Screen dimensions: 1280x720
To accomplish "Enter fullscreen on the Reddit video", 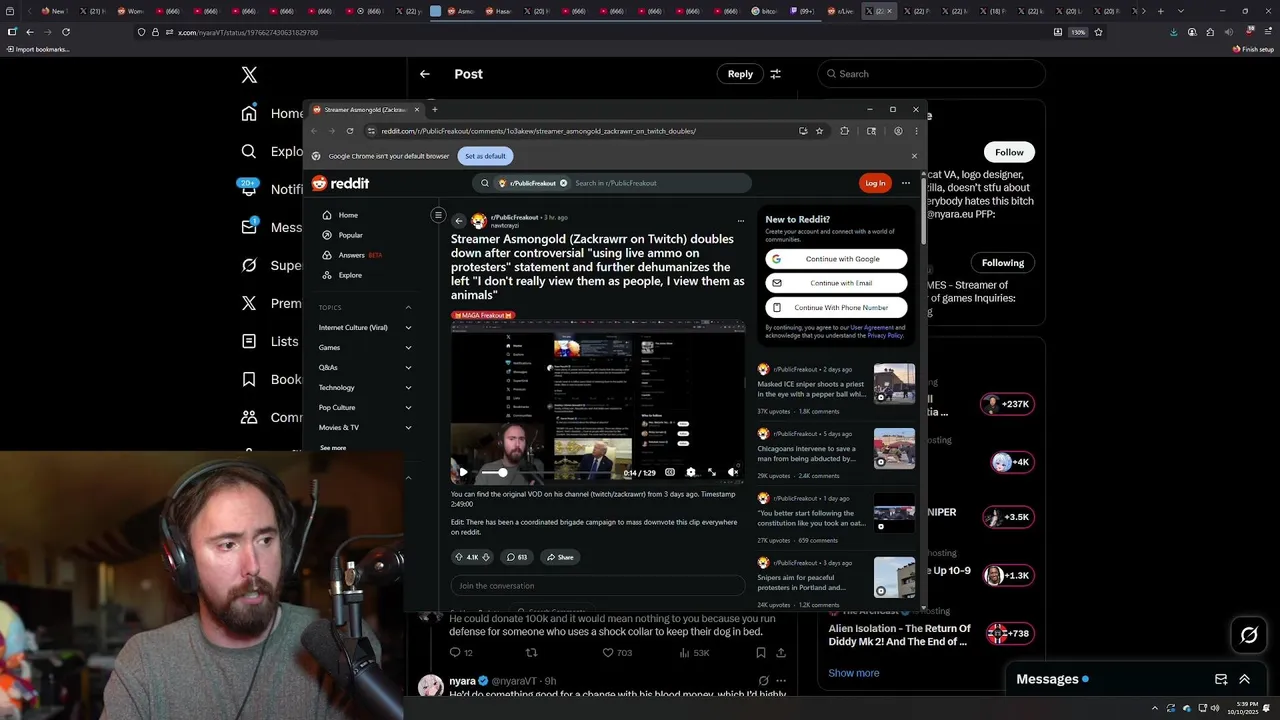I will click(x=712, y=472).
